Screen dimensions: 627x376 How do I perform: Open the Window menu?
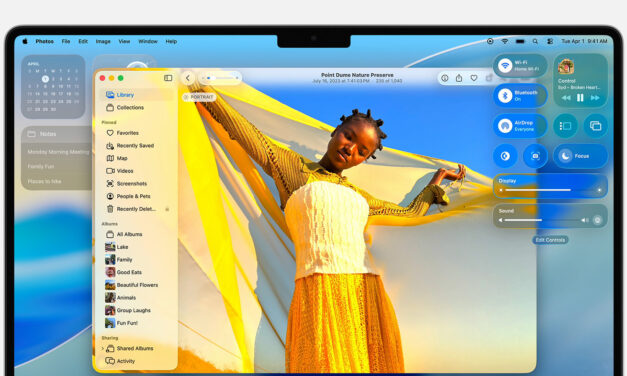point(148,41)
